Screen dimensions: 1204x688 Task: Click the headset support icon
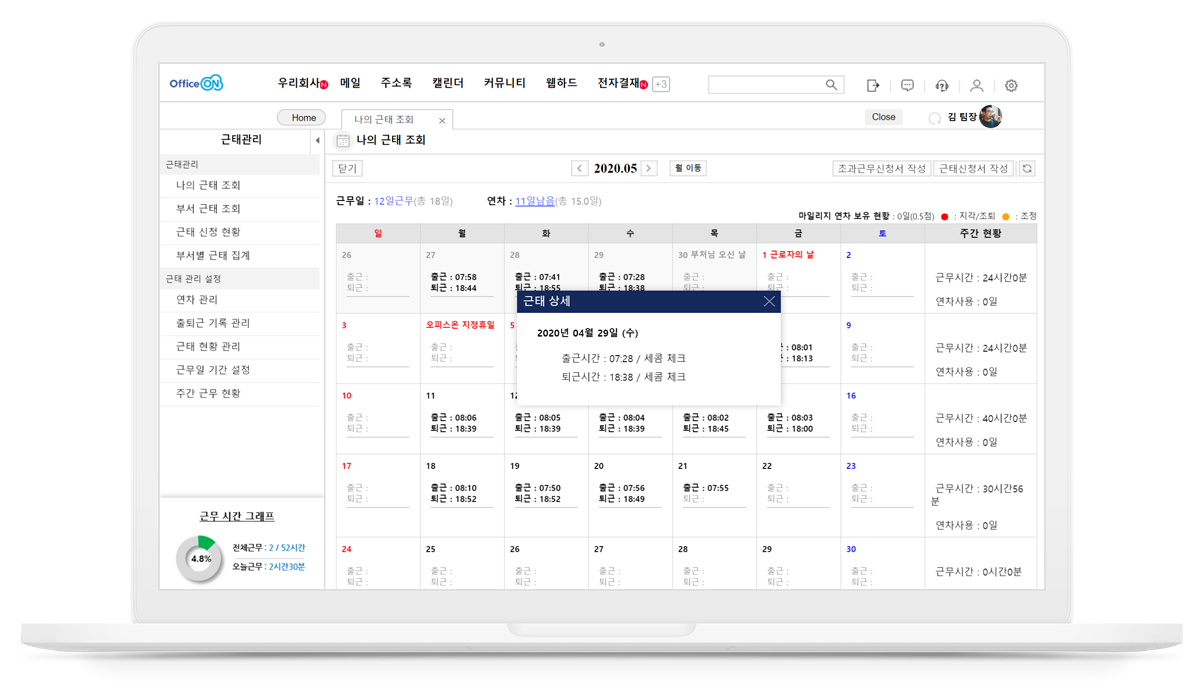click(942, 86)
